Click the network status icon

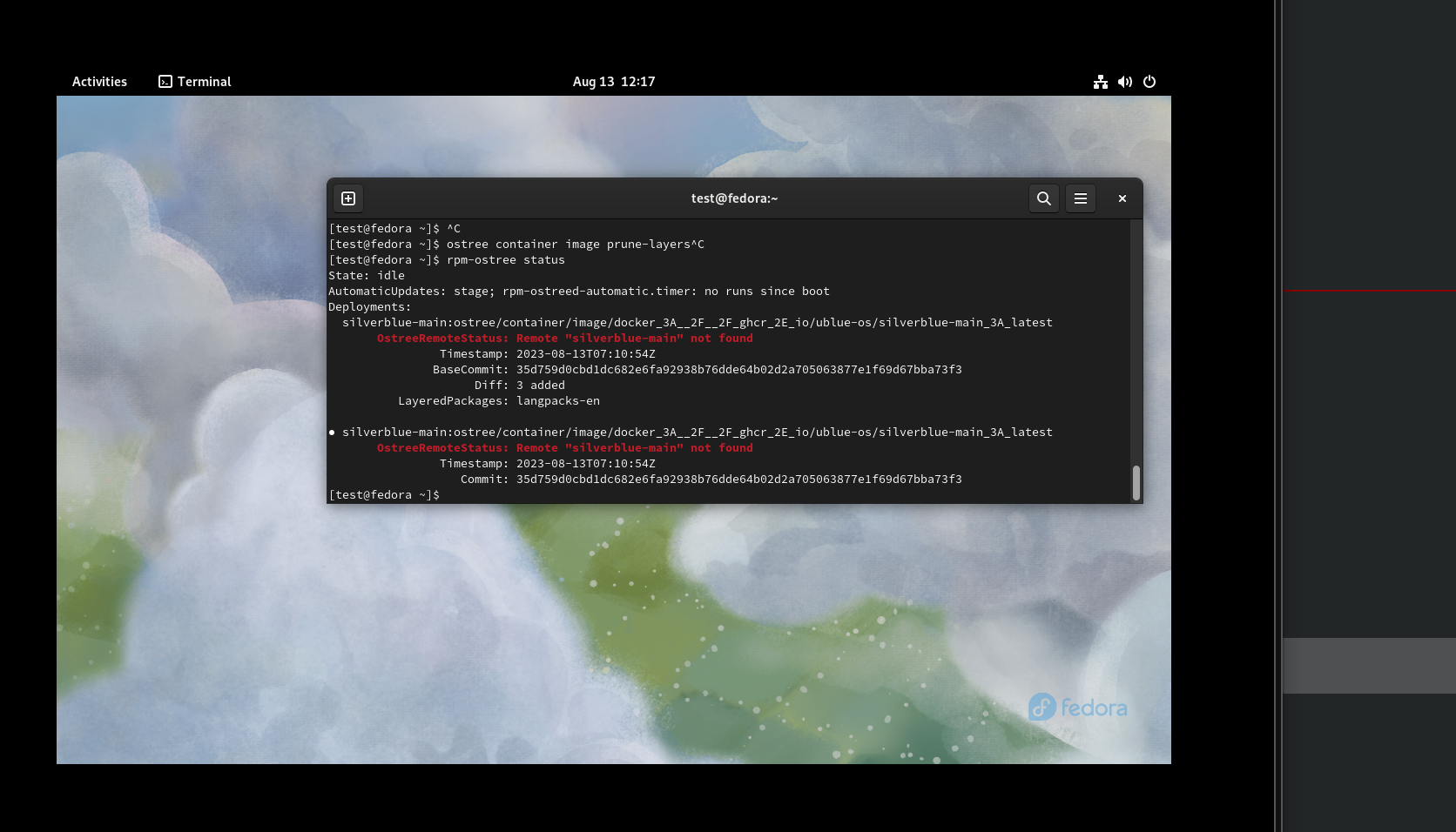[1100, 81]
